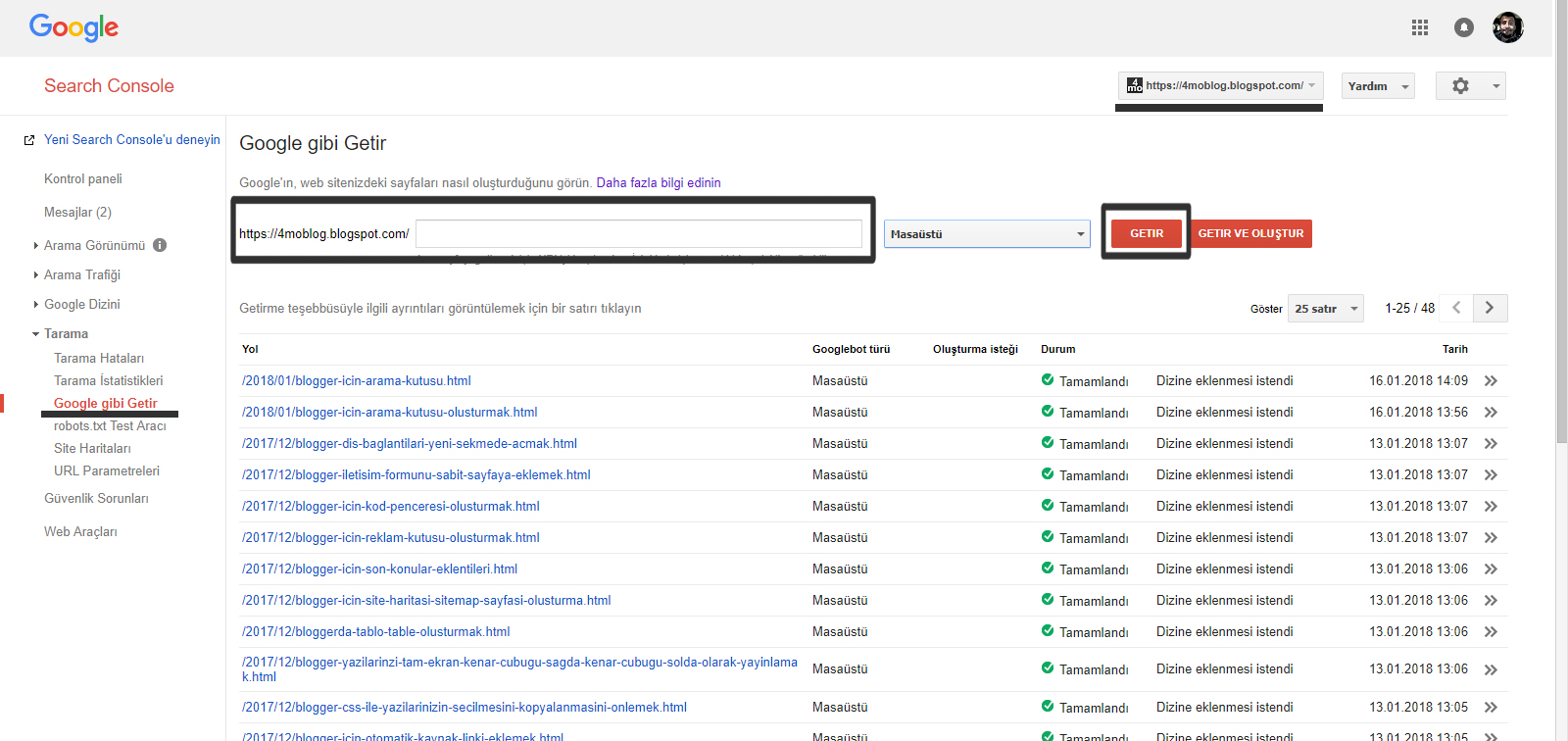Open details arrow for bloggerda-tablo-table-olusturmak row
The height and width of the screenshot is (741, 1568).
tap(1491, 632)
